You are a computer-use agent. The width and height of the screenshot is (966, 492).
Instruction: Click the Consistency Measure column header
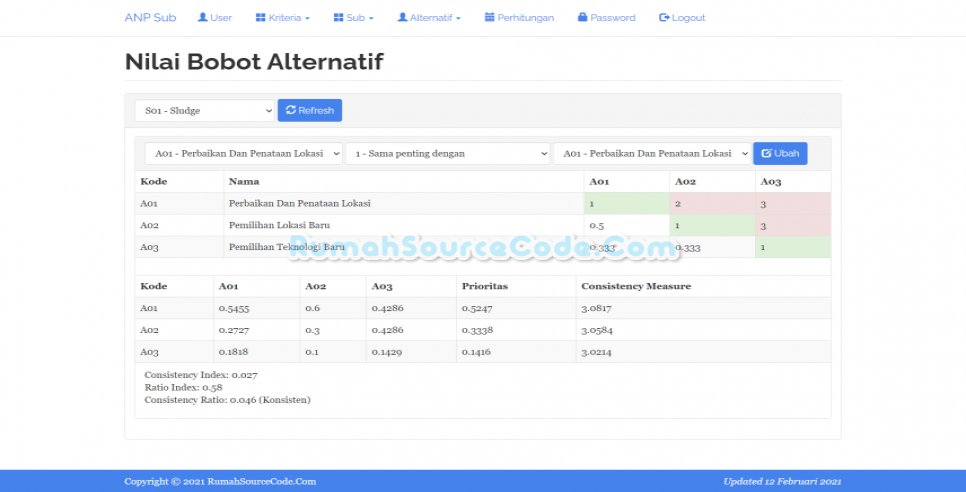point(703,286)
